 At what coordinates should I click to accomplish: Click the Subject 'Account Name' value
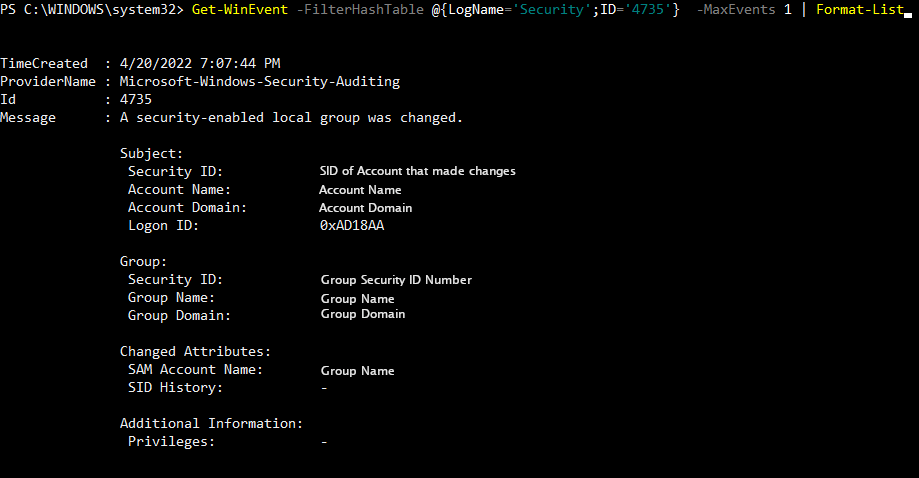coord(360,190)
